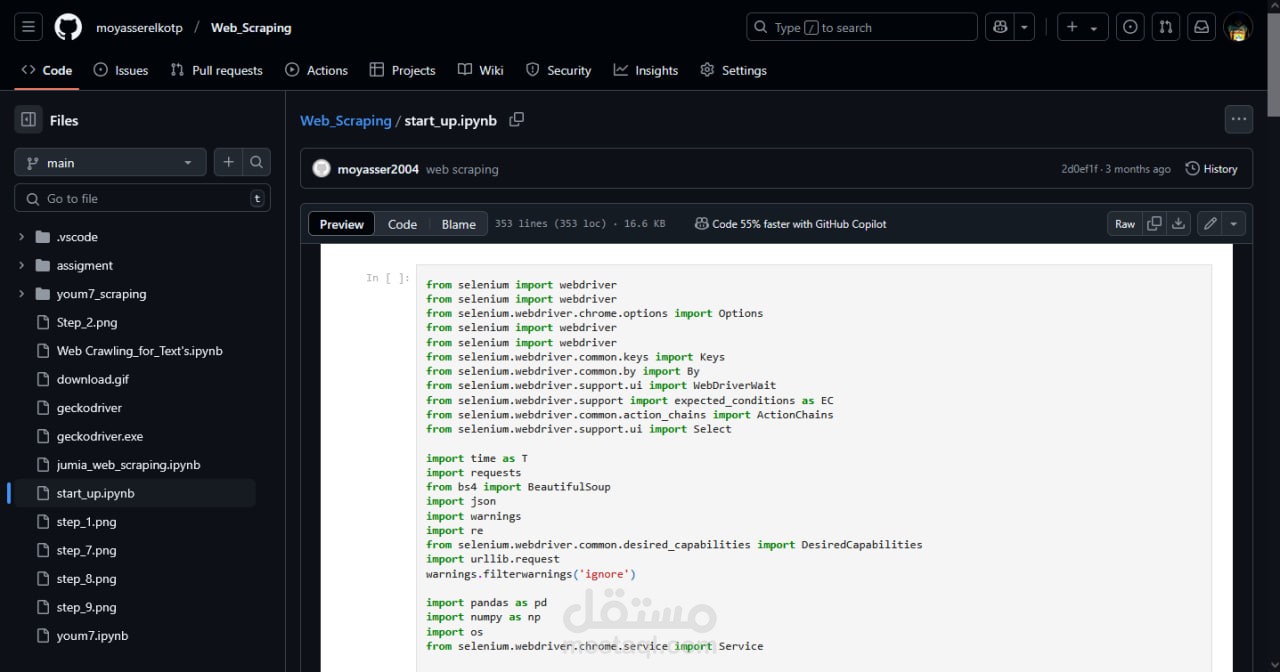Switch to the Code tab

click(47, 70)
